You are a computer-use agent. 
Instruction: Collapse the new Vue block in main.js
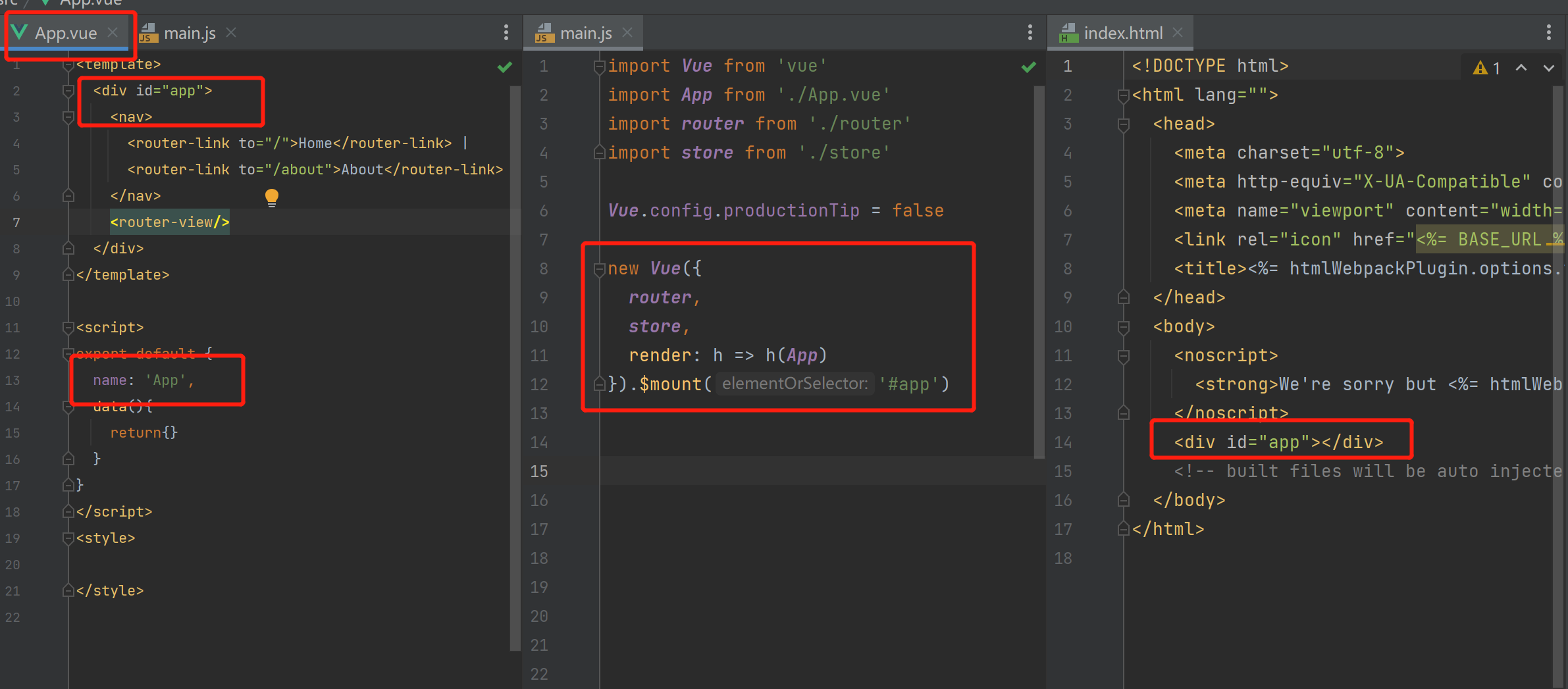[599, 269]
